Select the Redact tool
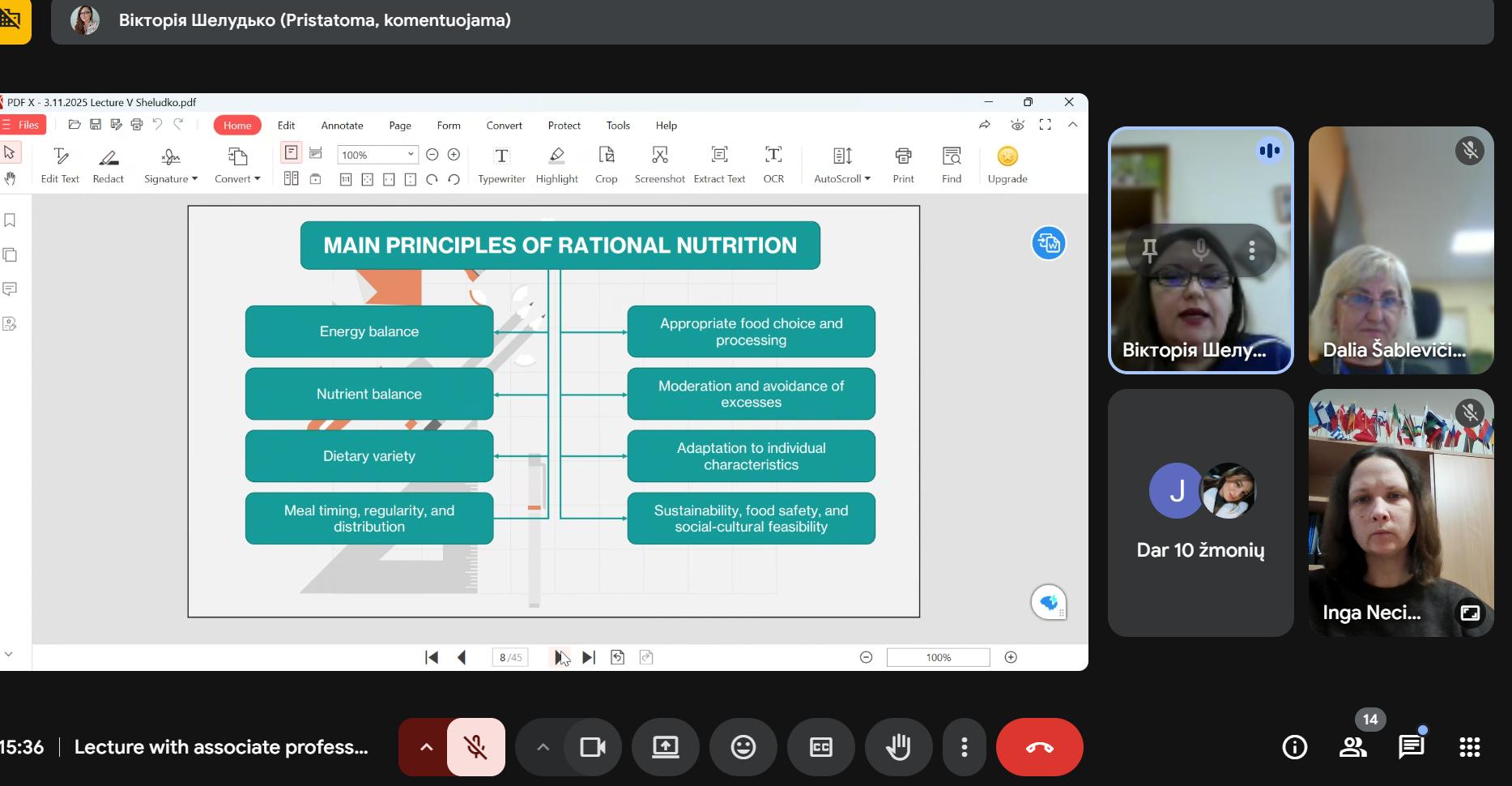 click(109, 164)
